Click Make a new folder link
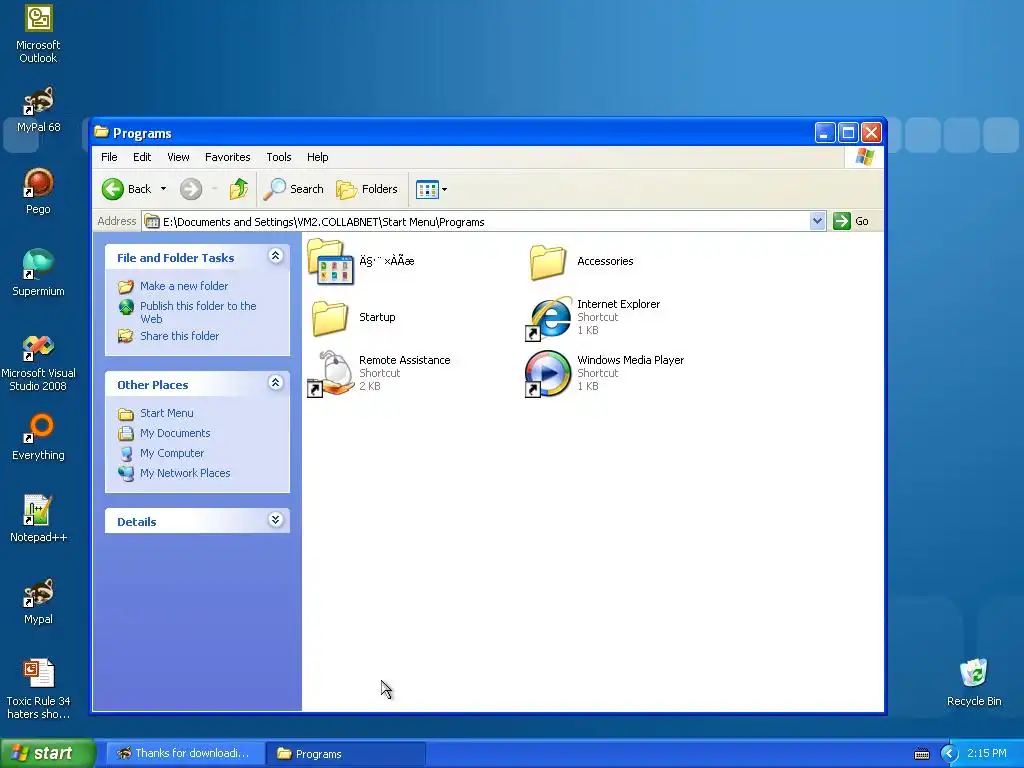The width and height of the screenshot is (1024, 768). point(184,286)
